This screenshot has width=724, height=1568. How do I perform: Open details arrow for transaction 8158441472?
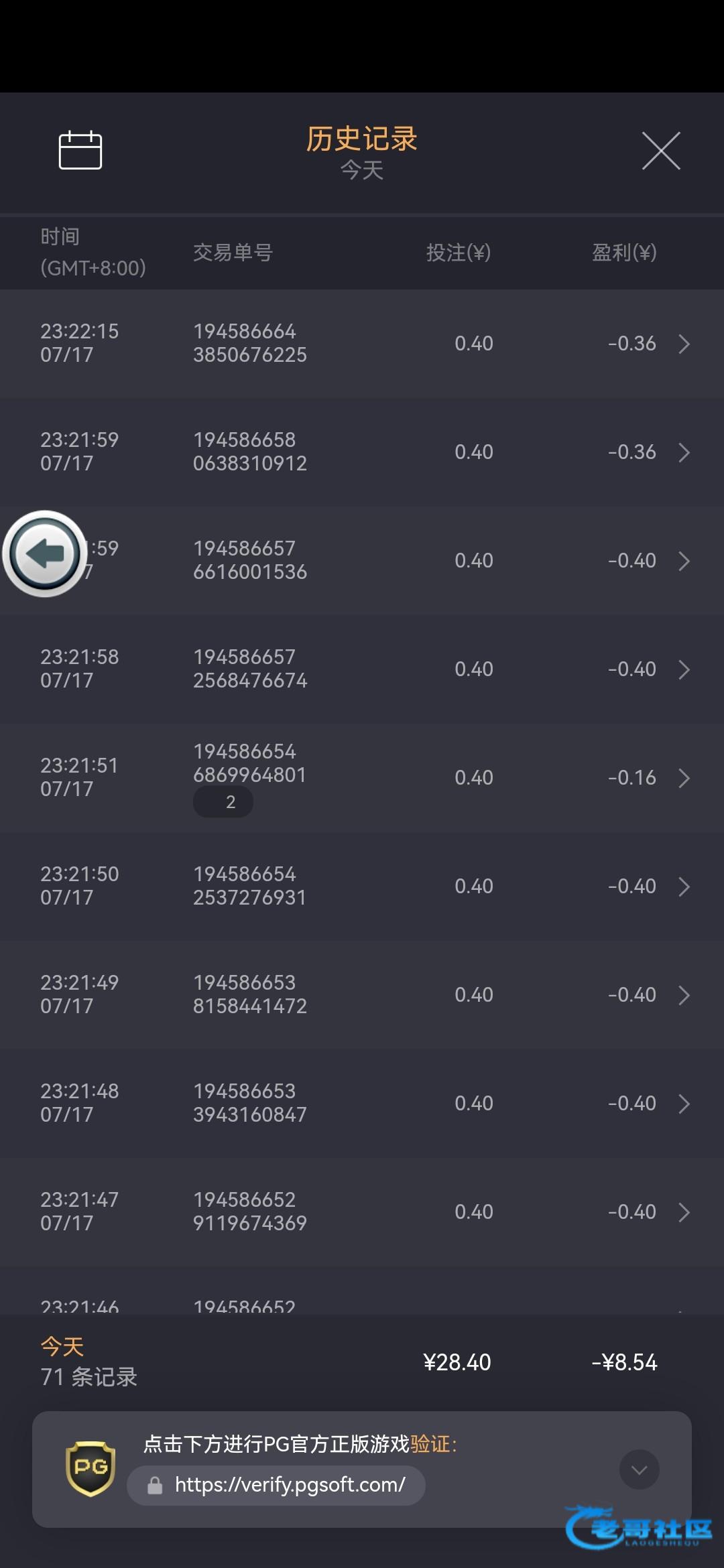coord(684,995)
